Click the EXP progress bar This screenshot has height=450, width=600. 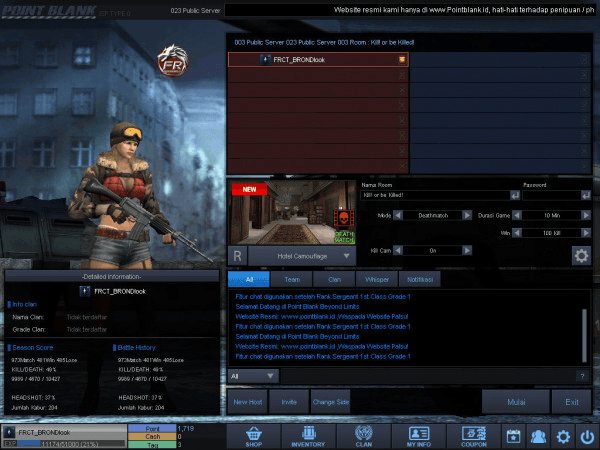(x=71, y=444)
